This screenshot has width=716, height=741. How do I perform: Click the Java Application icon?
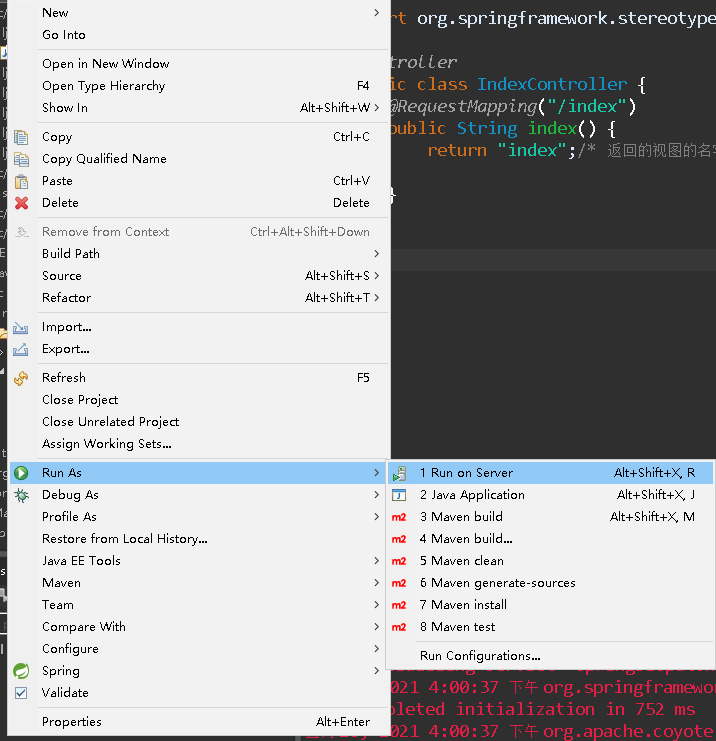click(399, 495)
